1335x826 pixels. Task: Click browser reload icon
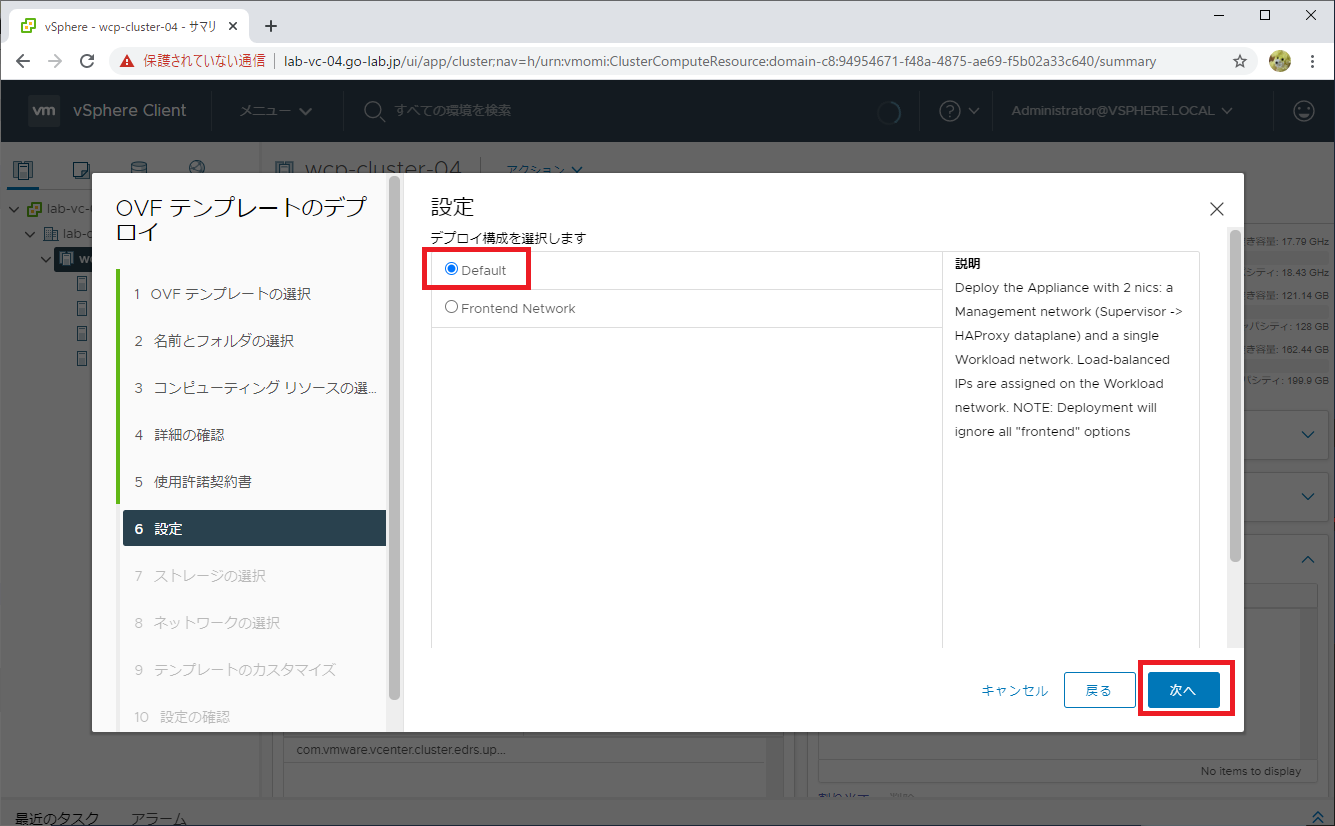coord(88,61)
